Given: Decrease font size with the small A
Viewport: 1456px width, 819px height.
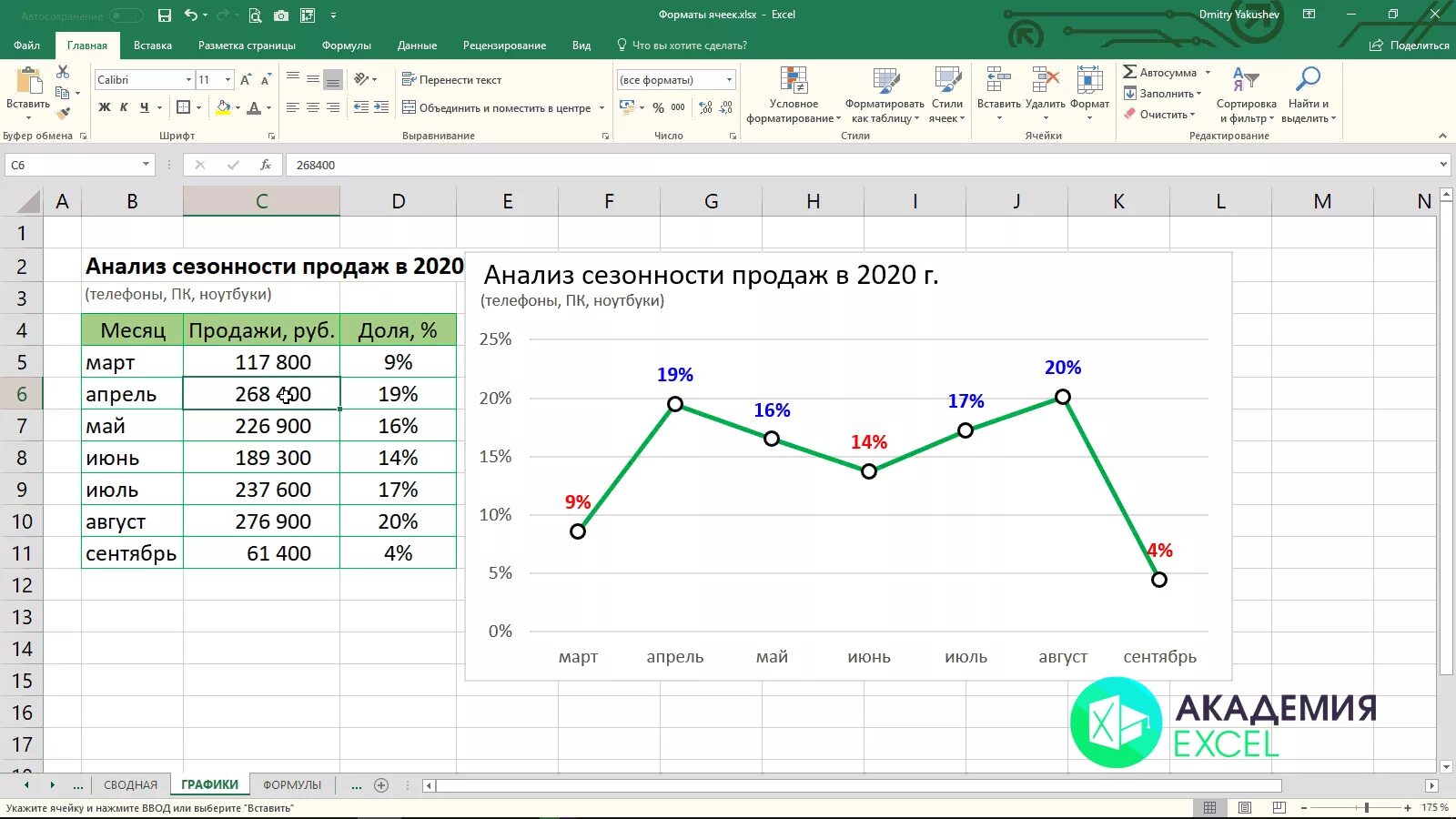Looking at the screenshot, I should click(265, 80).
